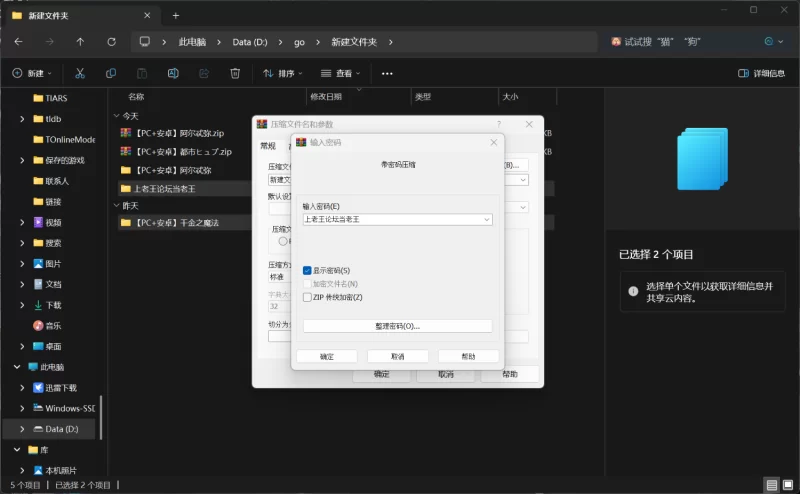Click the 整理密码(O)... button
This screenshot has height=494, width=800.
pyautogui.click(x=397, y=326)
